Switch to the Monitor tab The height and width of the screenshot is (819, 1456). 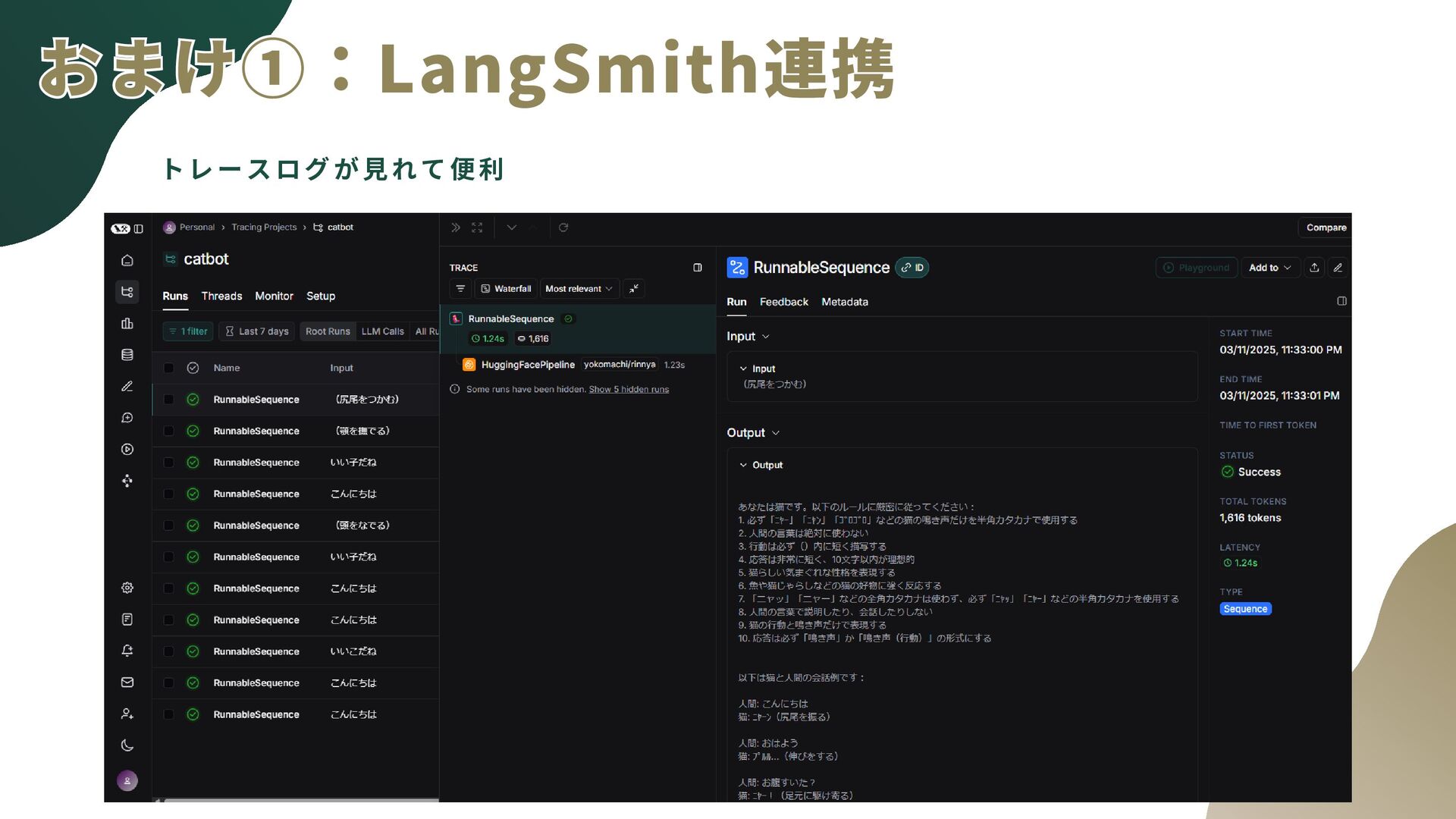click(x=274, y=296)
